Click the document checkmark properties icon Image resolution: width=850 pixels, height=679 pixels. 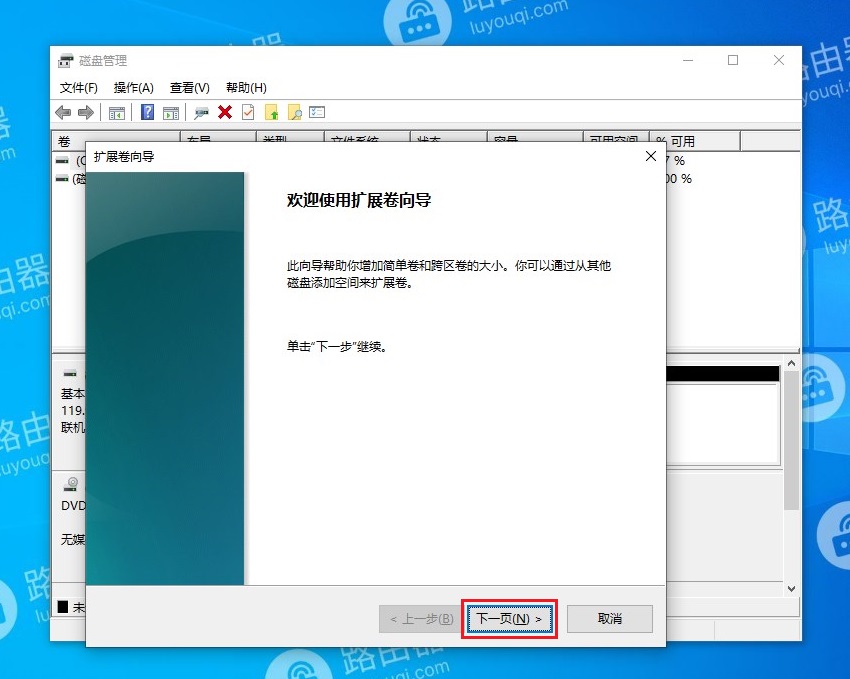point(248,112)
